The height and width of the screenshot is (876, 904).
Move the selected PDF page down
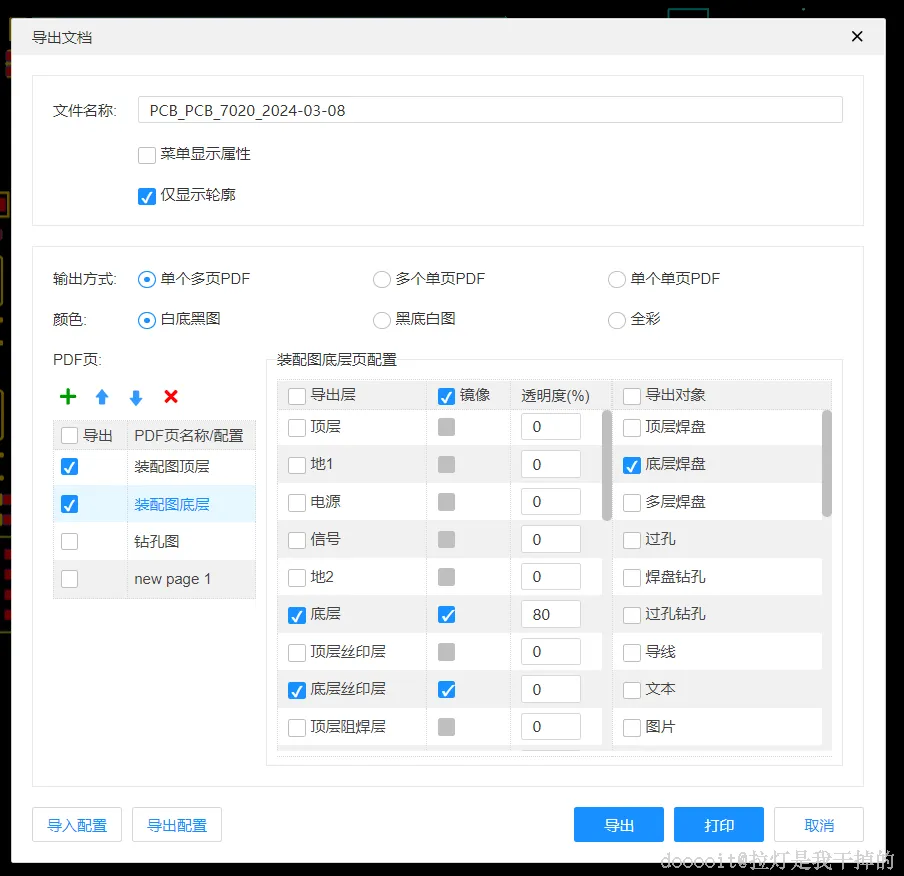pyautogui.click(x=135, y=397)
